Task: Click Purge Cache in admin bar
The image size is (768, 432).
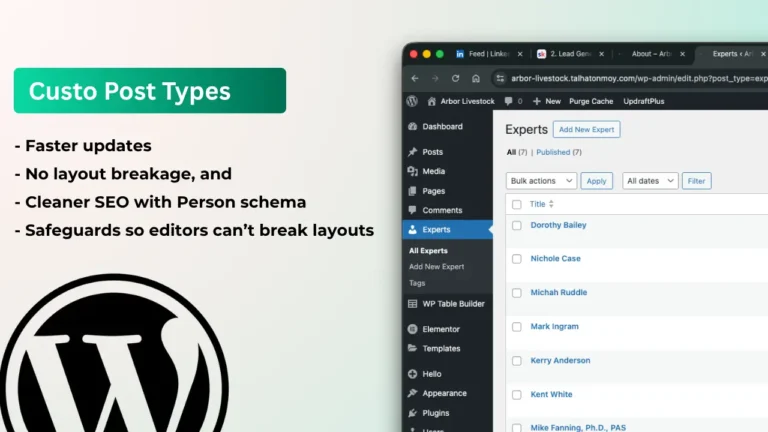Action: (591, 101)
